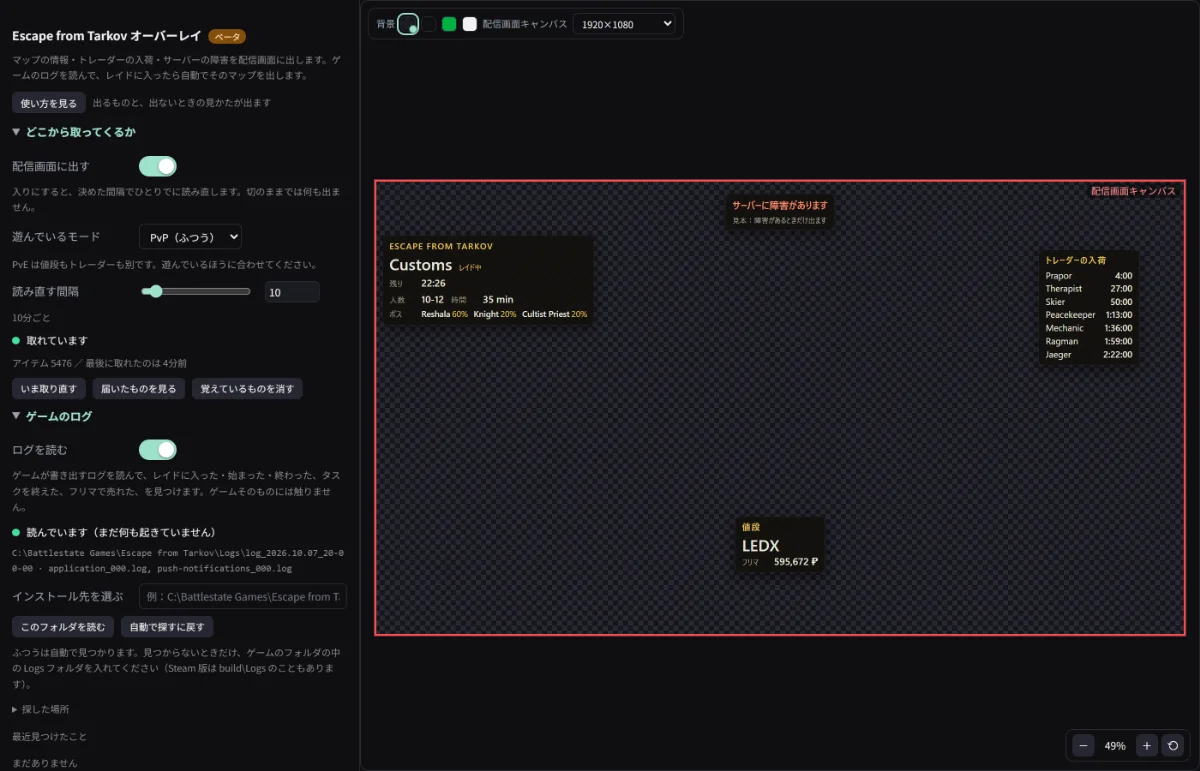
Task: Click the Cultist Priest 20% boss entry
Action: pyautogui.click(x=554, y=314)
